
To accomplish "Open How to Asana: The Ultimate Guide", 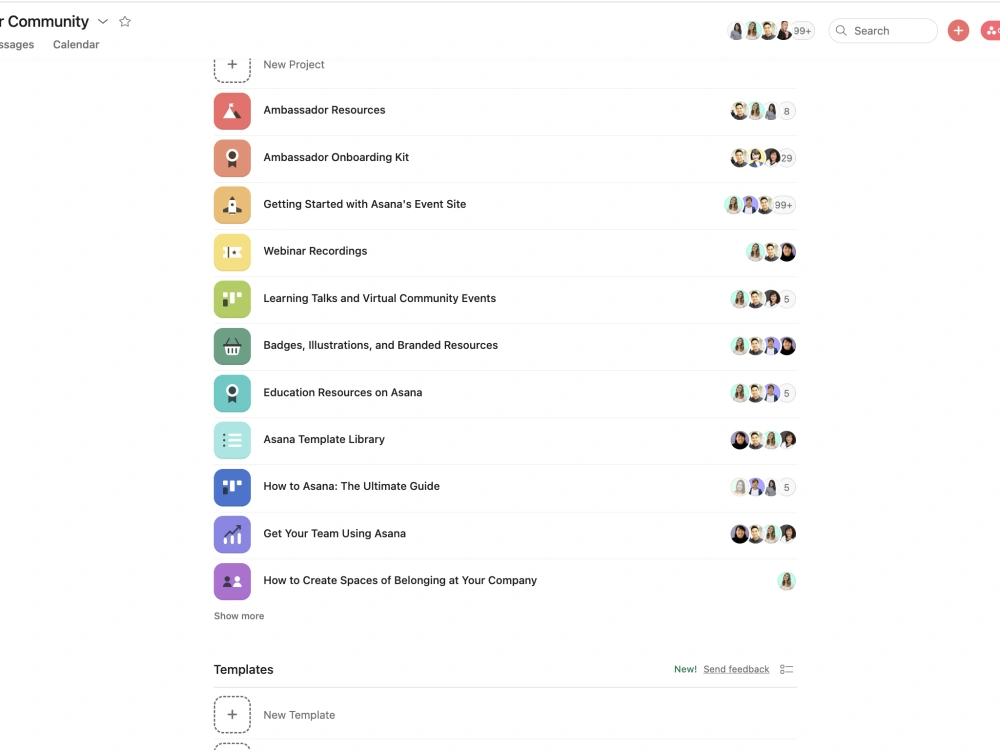I will pos(351,486).
